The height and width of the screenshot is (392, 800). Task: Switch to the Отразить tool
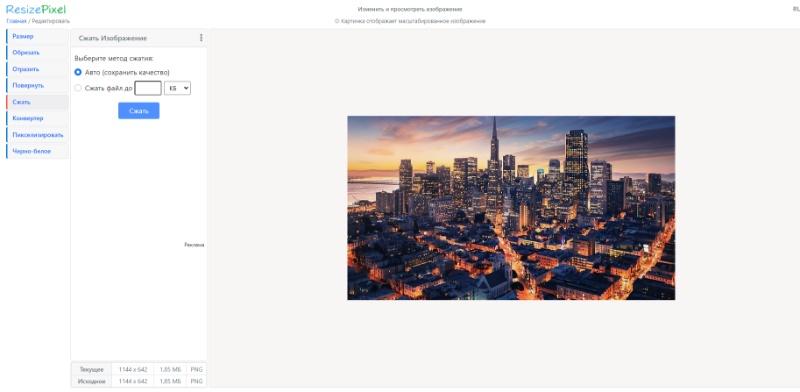click(37, 69)
